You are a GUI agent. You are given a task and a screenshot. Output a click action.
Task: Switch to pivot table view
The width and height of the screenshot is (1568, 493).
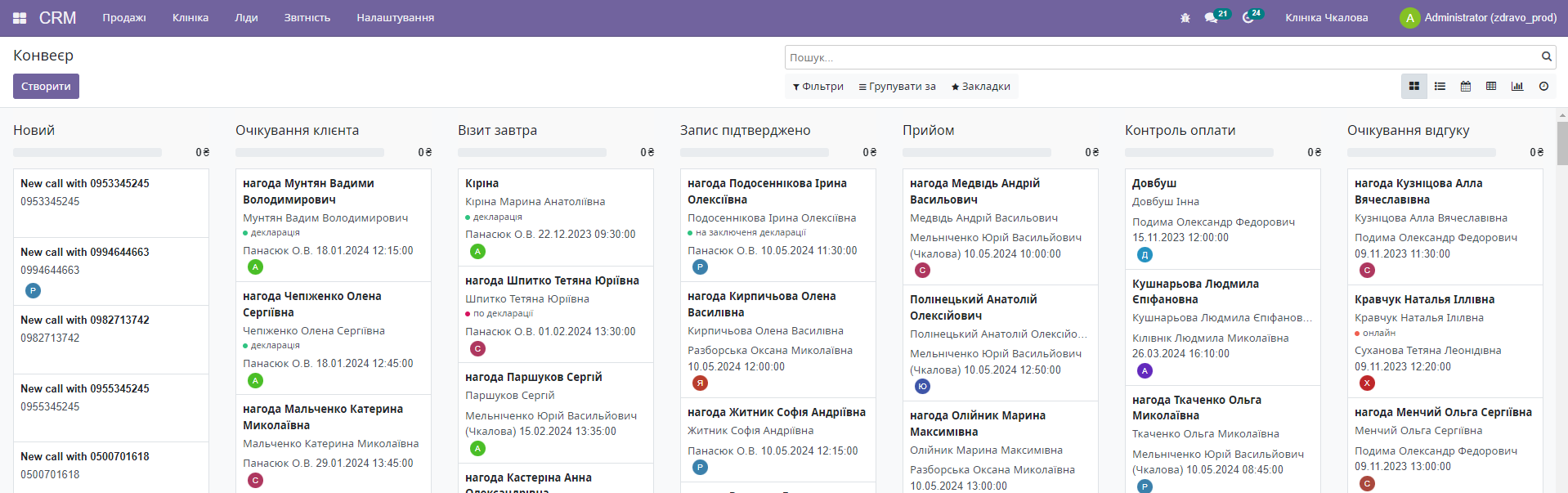[x=1491, y=87]
